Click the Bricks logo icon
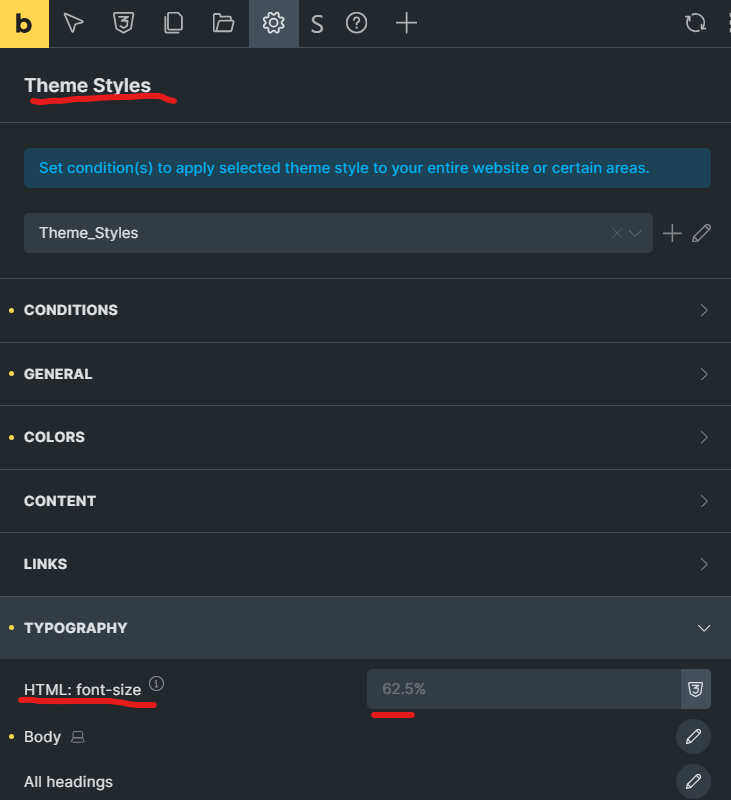 [x=24, y=24]
